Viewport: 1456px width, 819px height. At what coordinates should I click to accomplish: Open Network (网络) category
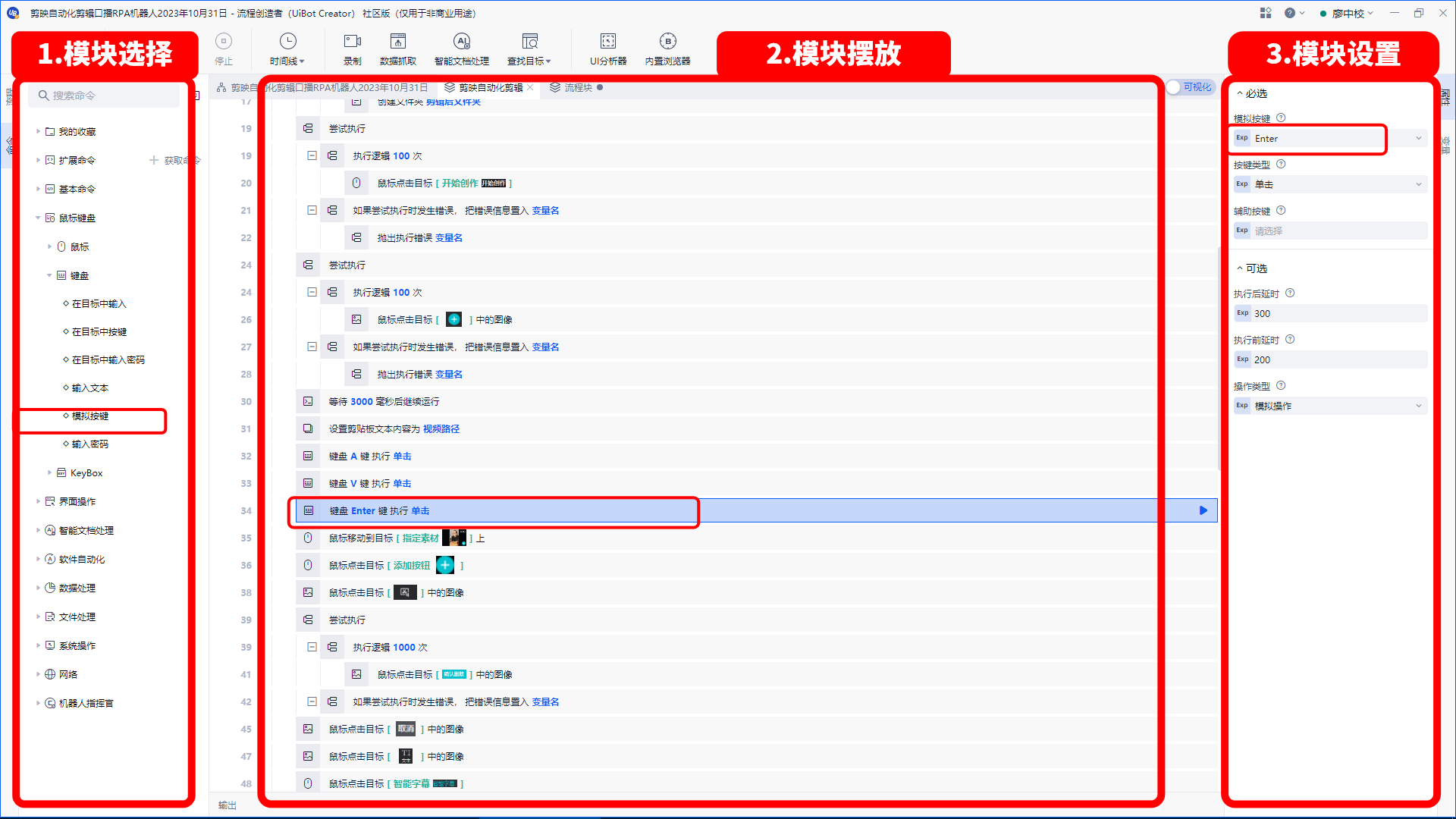click(x=67, y=674)
